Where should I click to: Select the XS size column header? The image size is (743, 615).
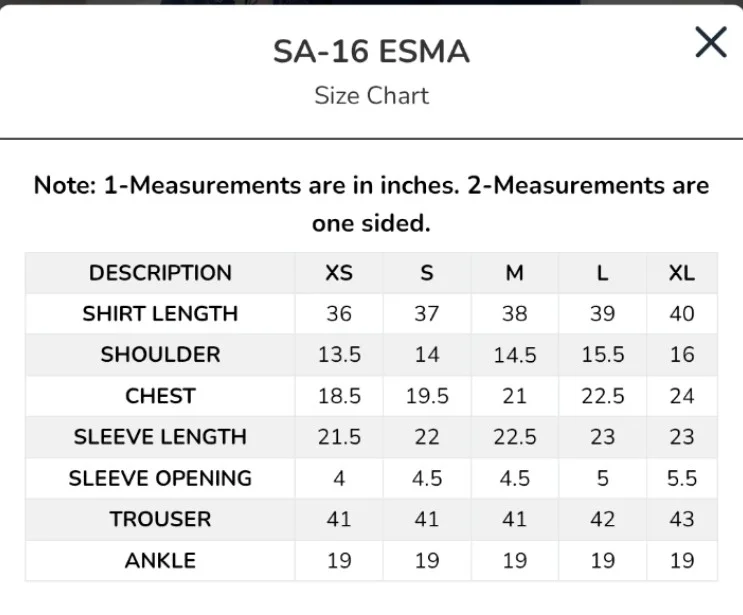tap(339, 273)
